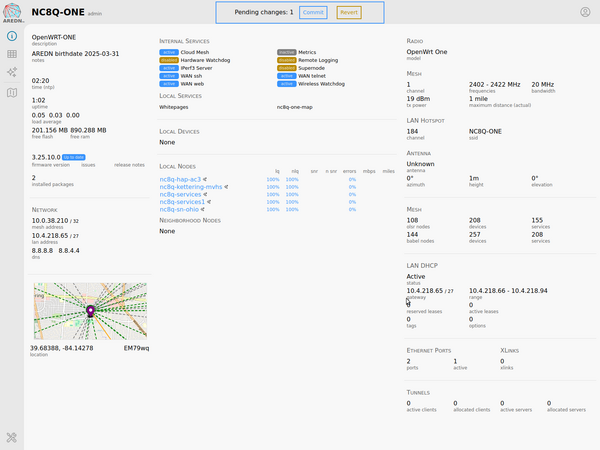Click the location map thumbnail
Screen dimensions: 600x450
tap(89, 312)
